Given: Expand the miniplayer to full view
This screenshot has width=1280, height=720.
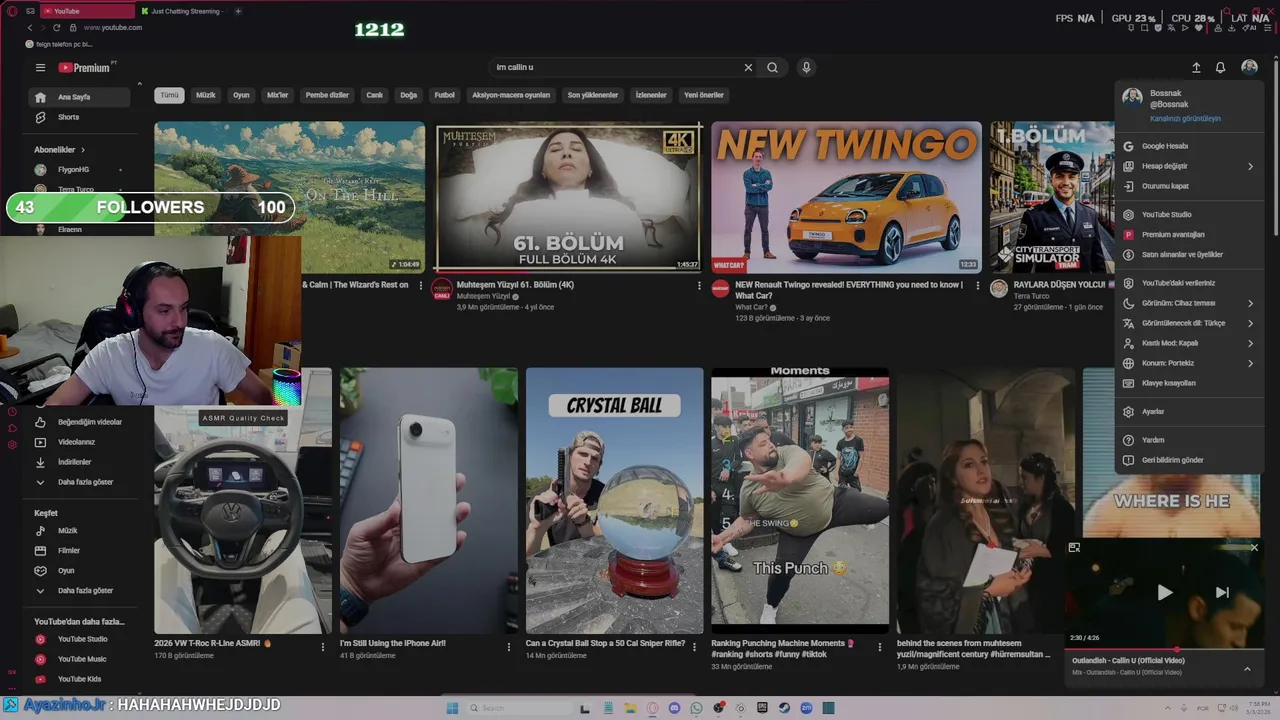Looking at the screenshot, I should coord(1074,548).
